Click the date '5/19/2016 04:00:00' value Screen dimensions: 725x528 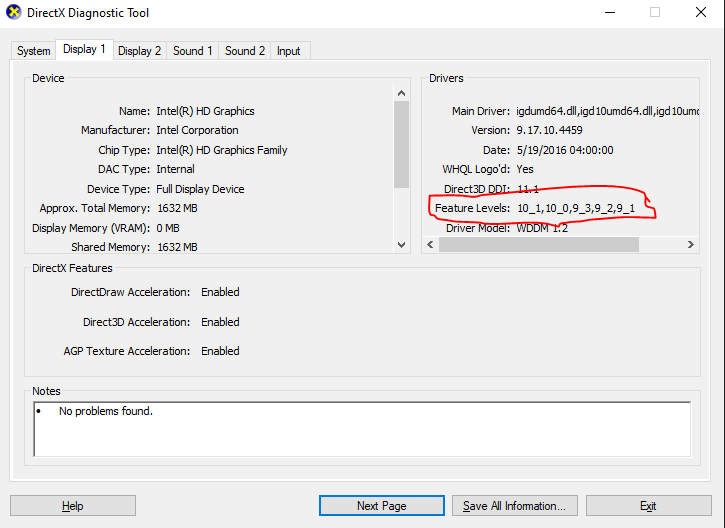(x=565, y=150)
